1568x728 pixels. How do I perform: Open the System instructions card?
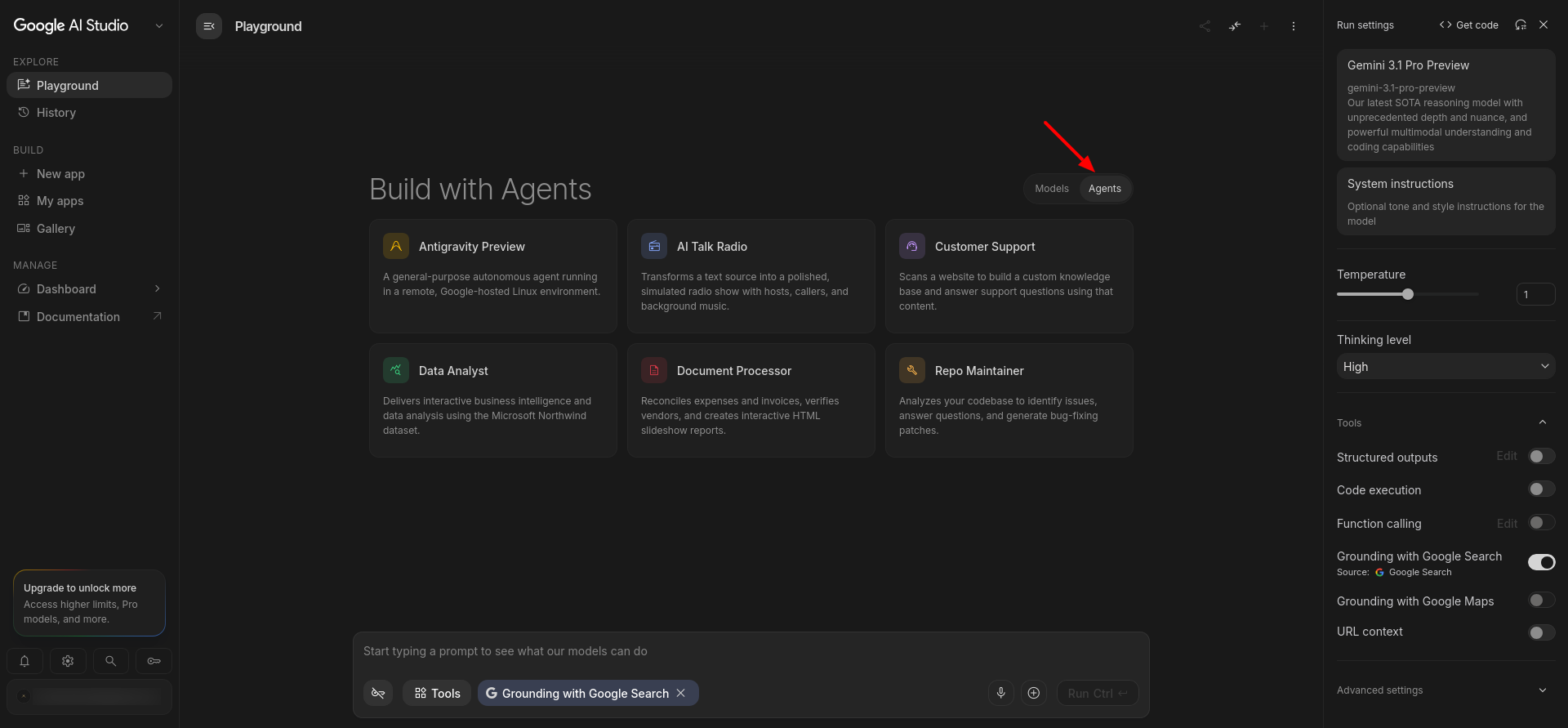[1445, 202]
